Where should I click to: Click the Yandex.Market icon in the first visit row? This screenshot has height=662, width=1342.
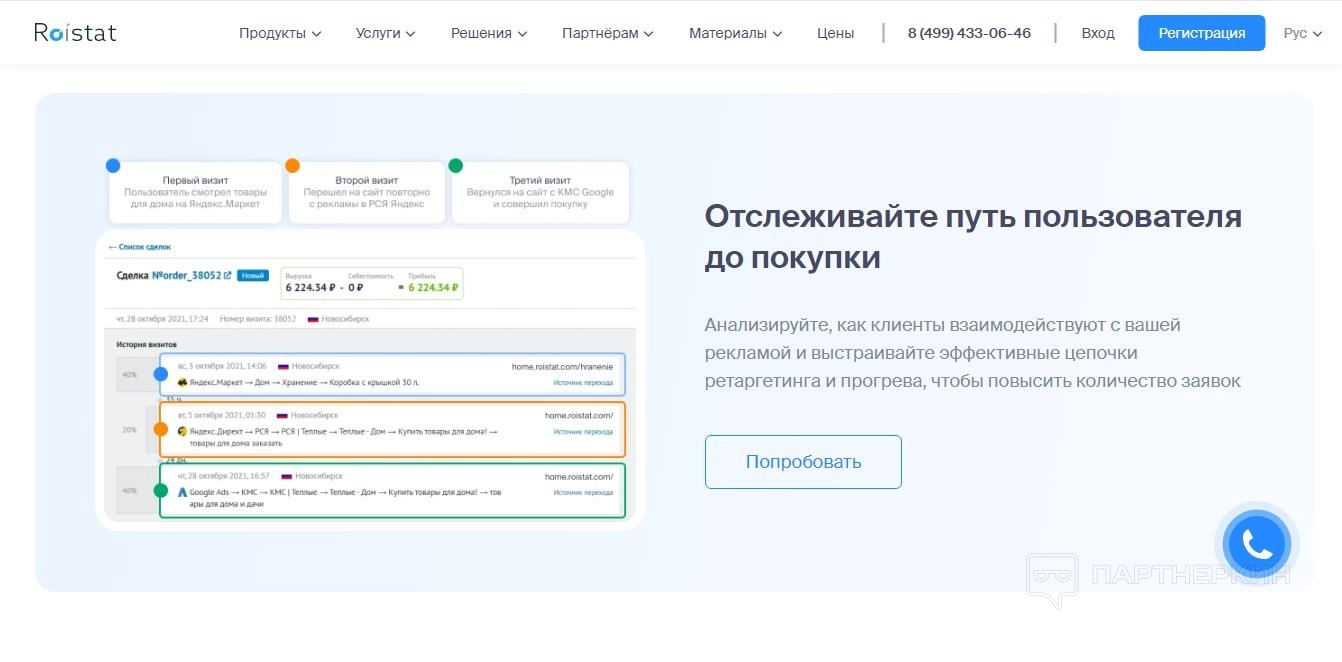click(x=182, y=382)
